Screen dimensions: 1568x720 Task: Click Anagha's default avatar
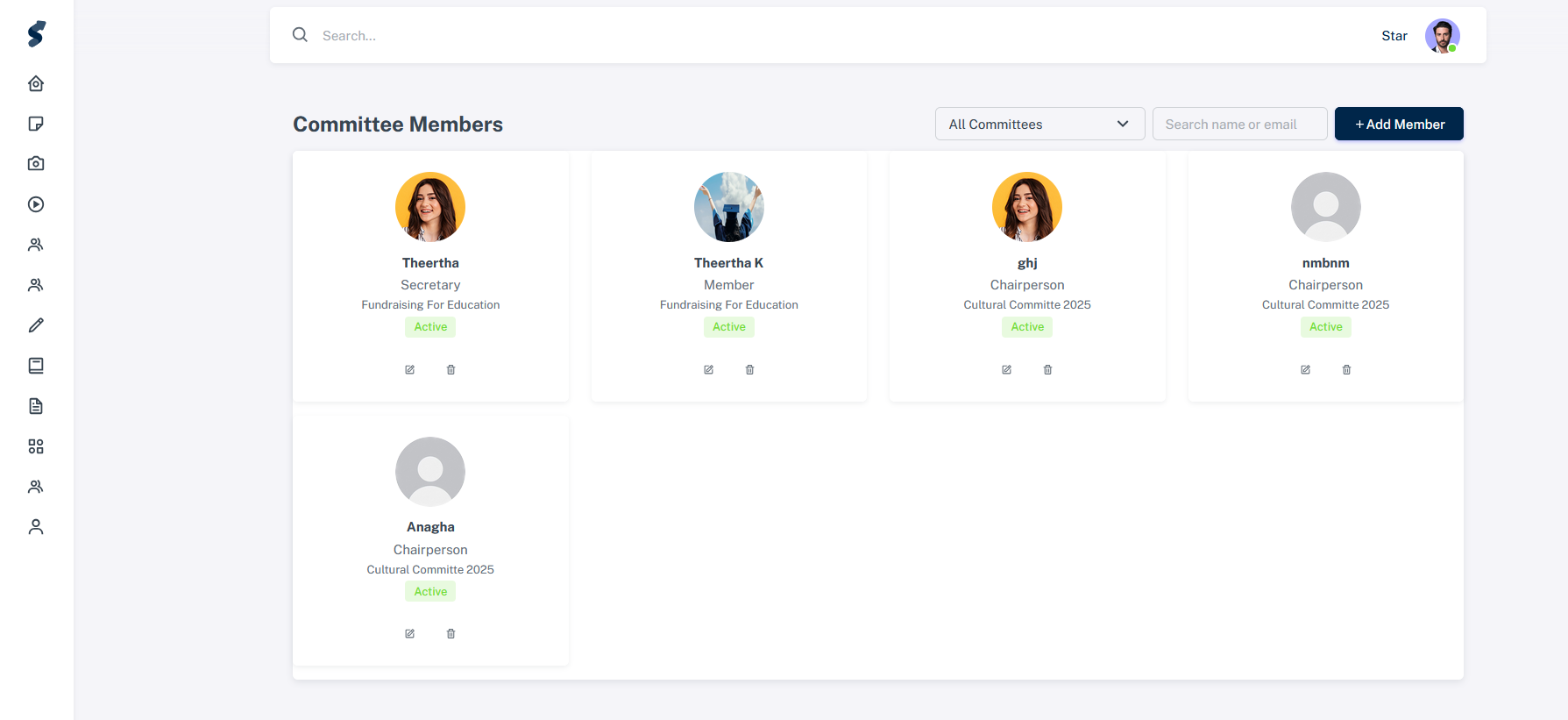point(430,472)
